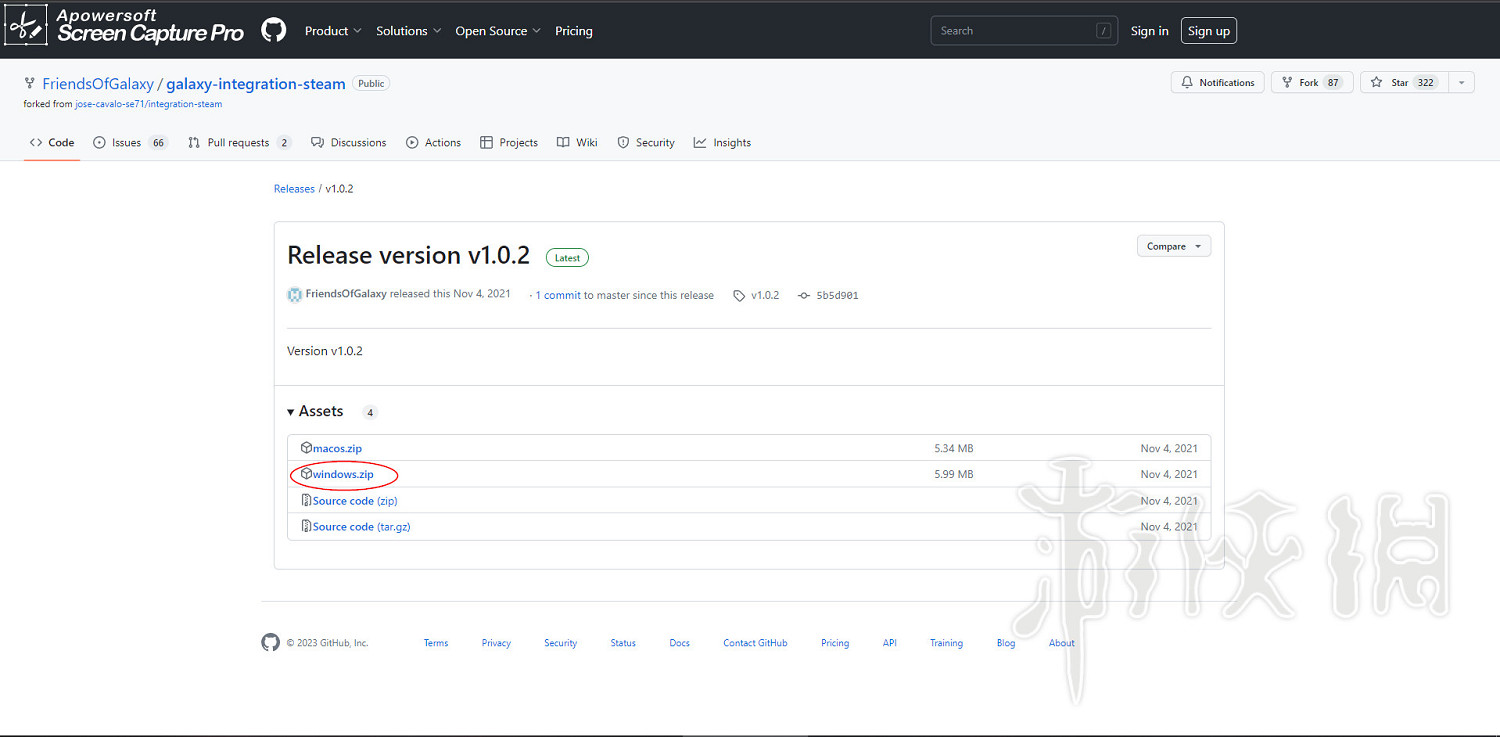Screen dimensions: 1500x737
Task: Click the v1.0.2 tag icon
Action: [739, 296]
